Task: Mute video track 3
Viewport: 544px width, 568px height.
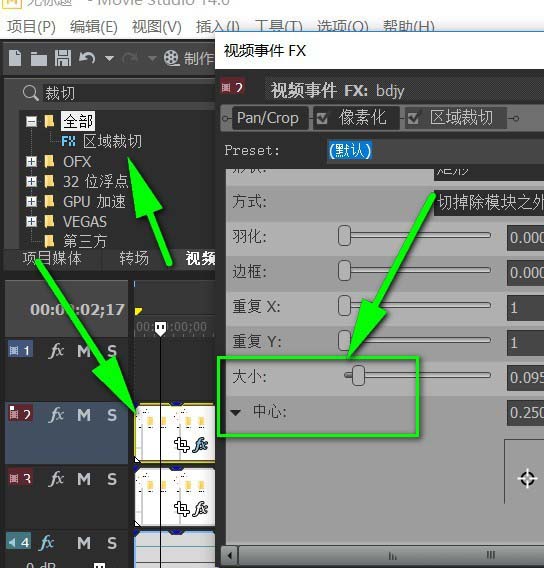Action: [x=84, y=479]
